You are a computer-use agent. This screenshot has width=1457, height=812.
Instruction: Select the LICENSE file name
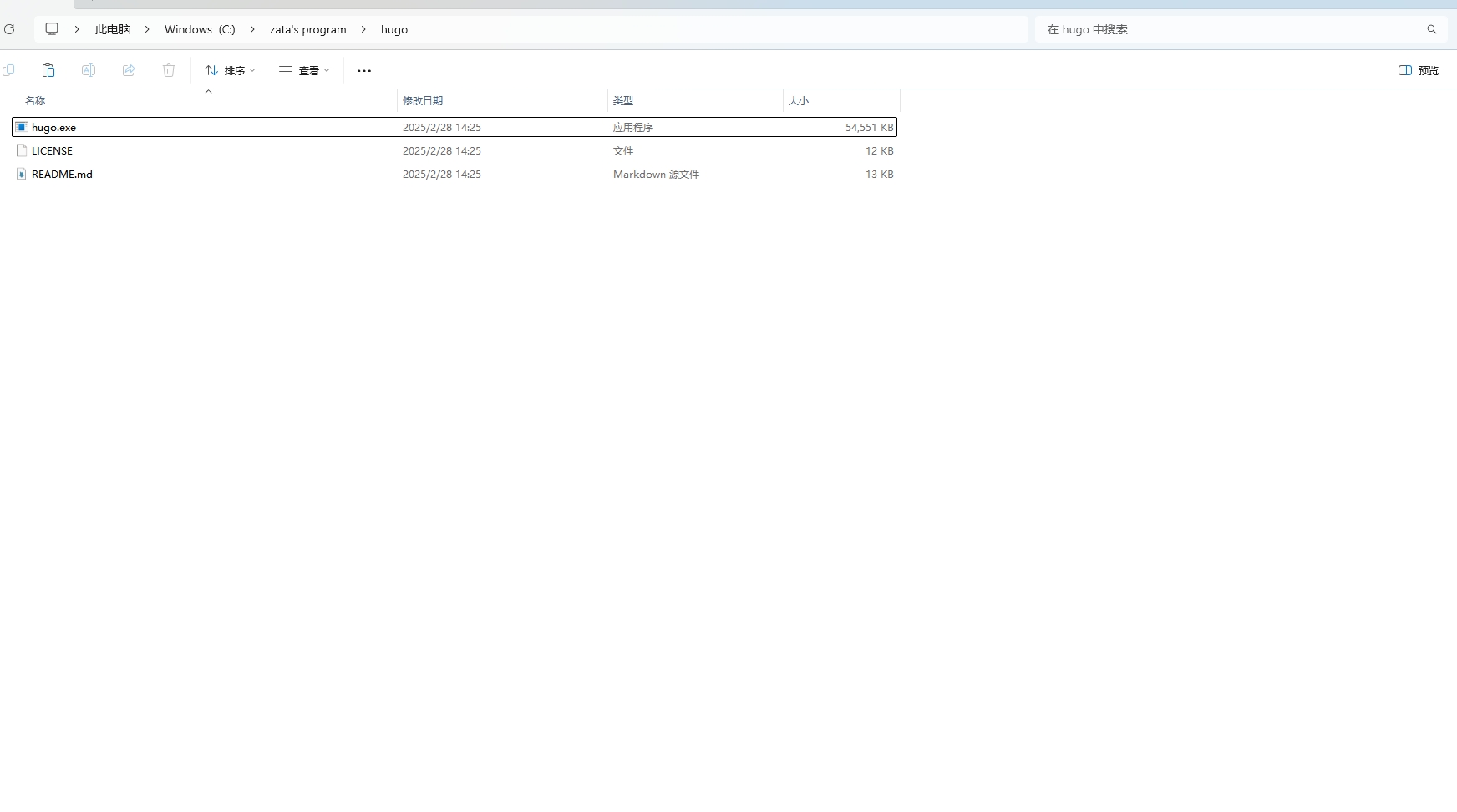pyautogui.click(x=52, y=151)
